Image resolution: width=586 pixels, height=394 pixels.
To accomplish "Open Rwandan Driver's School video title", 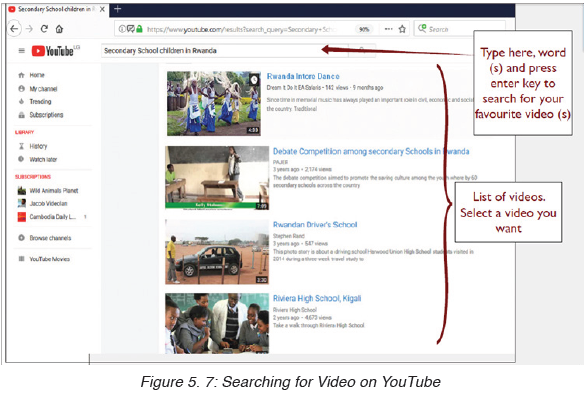I will tap(315, 225).
